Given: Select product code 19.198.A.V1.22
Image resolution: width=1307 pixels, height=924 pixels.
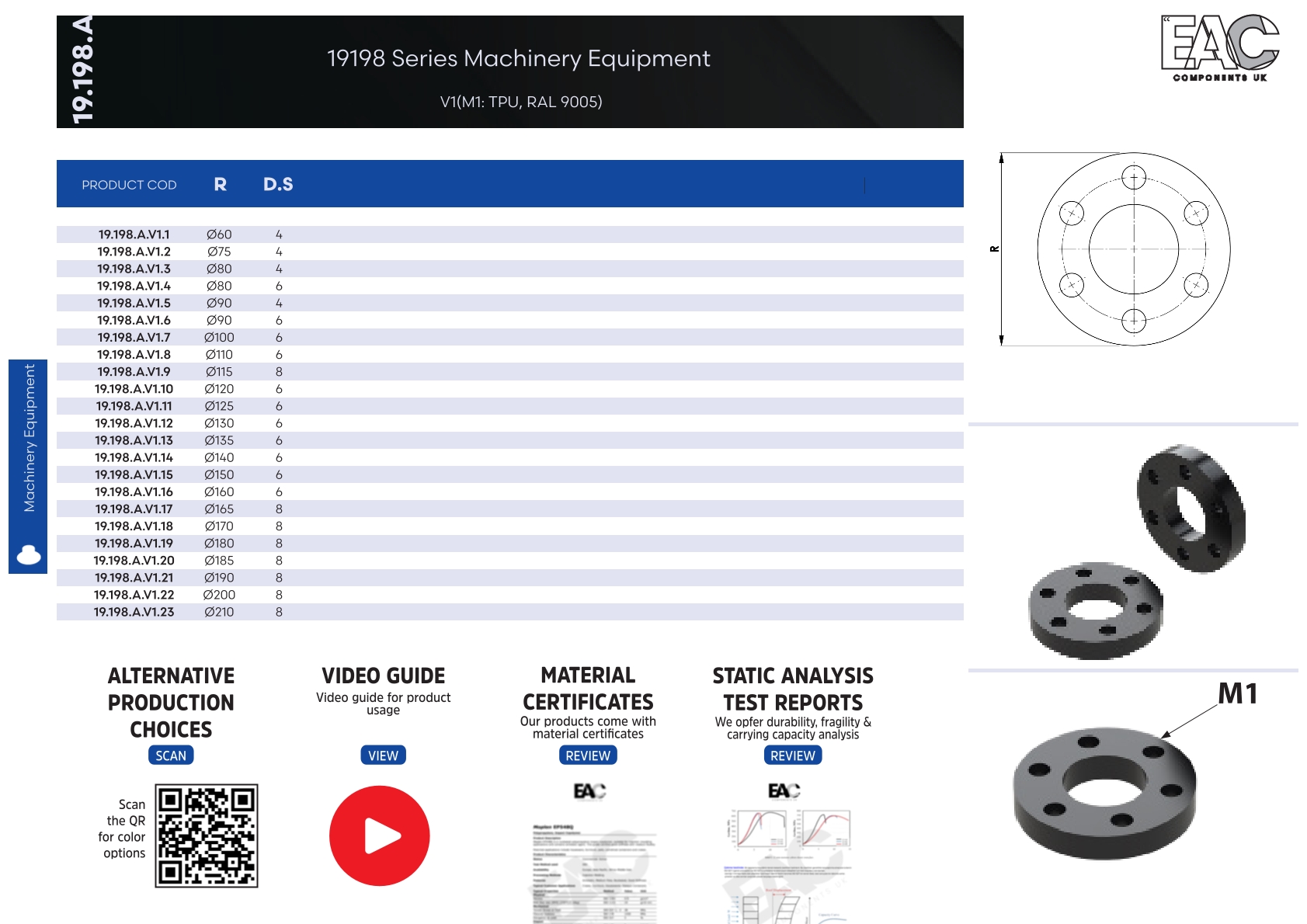Looking at the screenshot, I should tap(134, 595).
